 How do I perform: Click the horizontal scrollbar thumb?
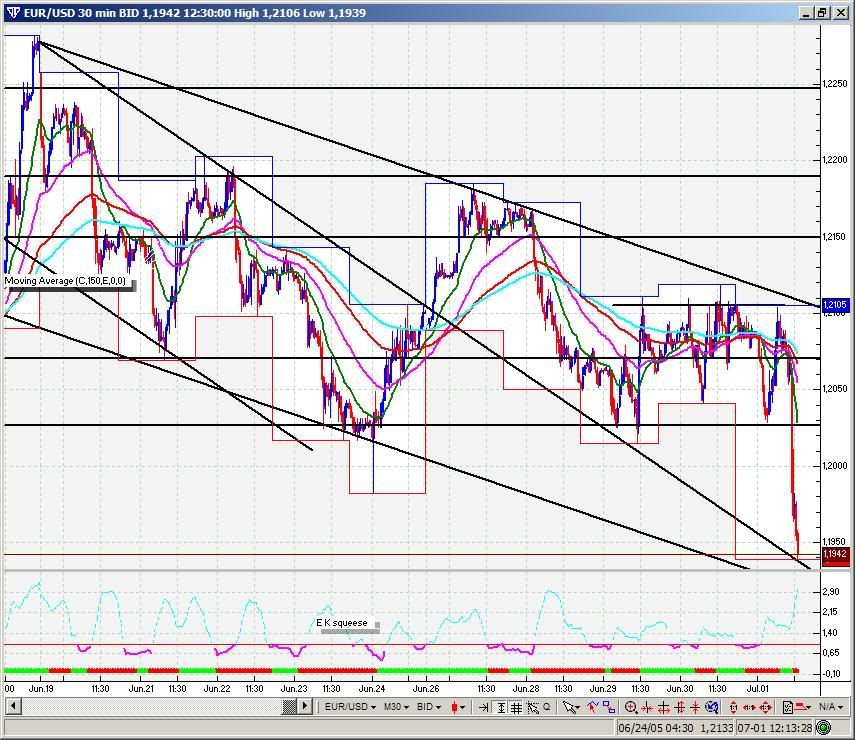(x=290, y=706)
